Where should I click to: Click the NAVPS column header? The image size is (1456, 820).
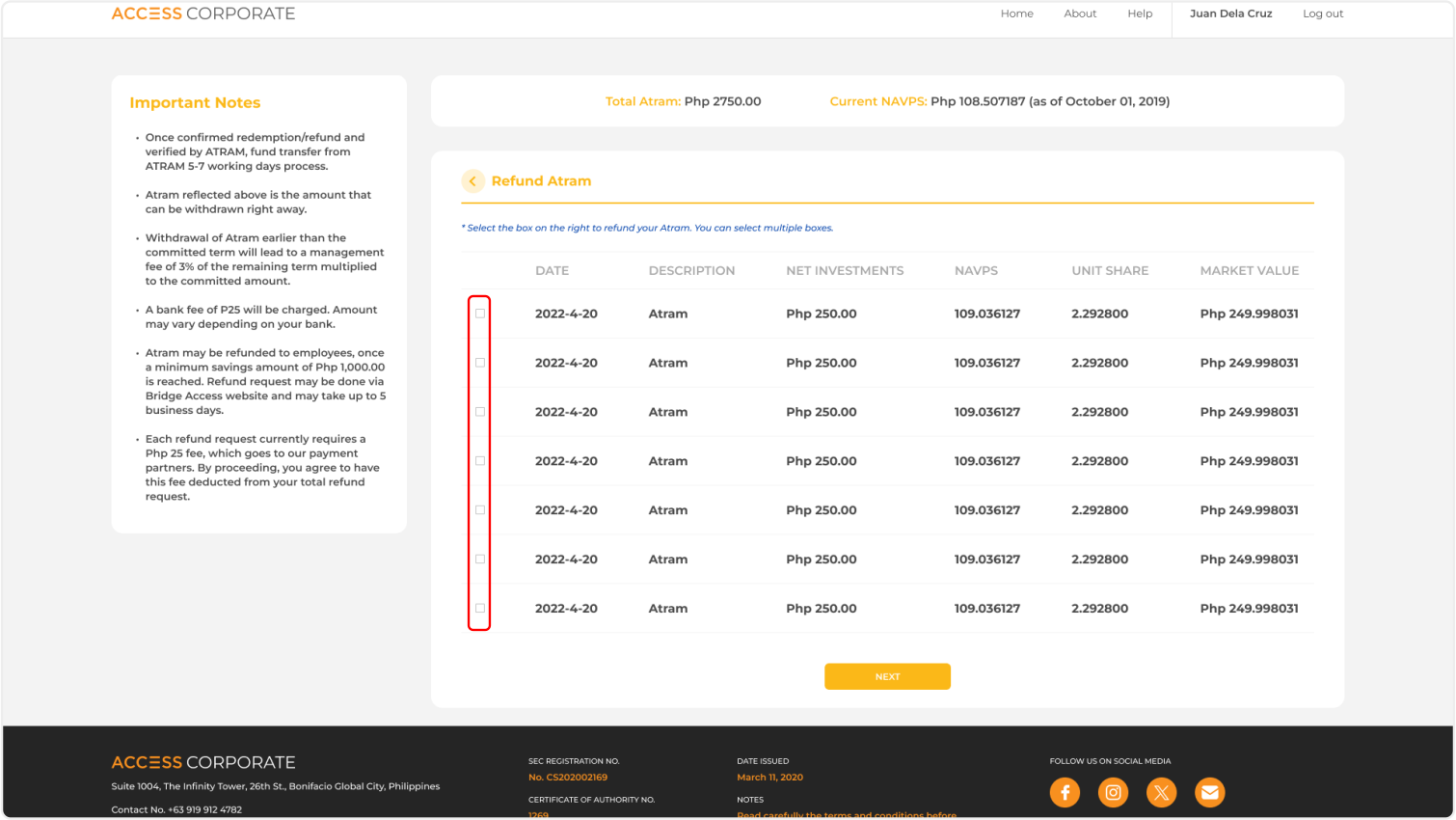(976, 271)
